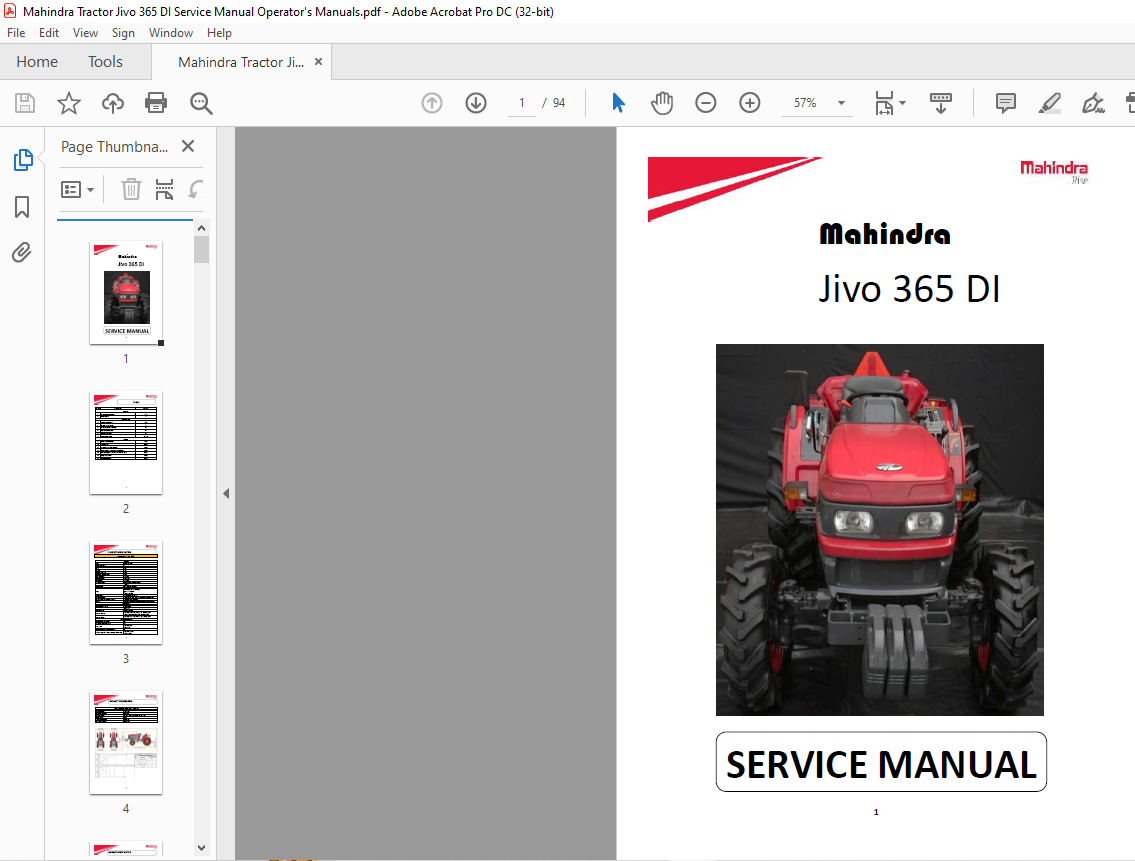
Task: Go to next page arrow
Action: (x=476, y=103)
